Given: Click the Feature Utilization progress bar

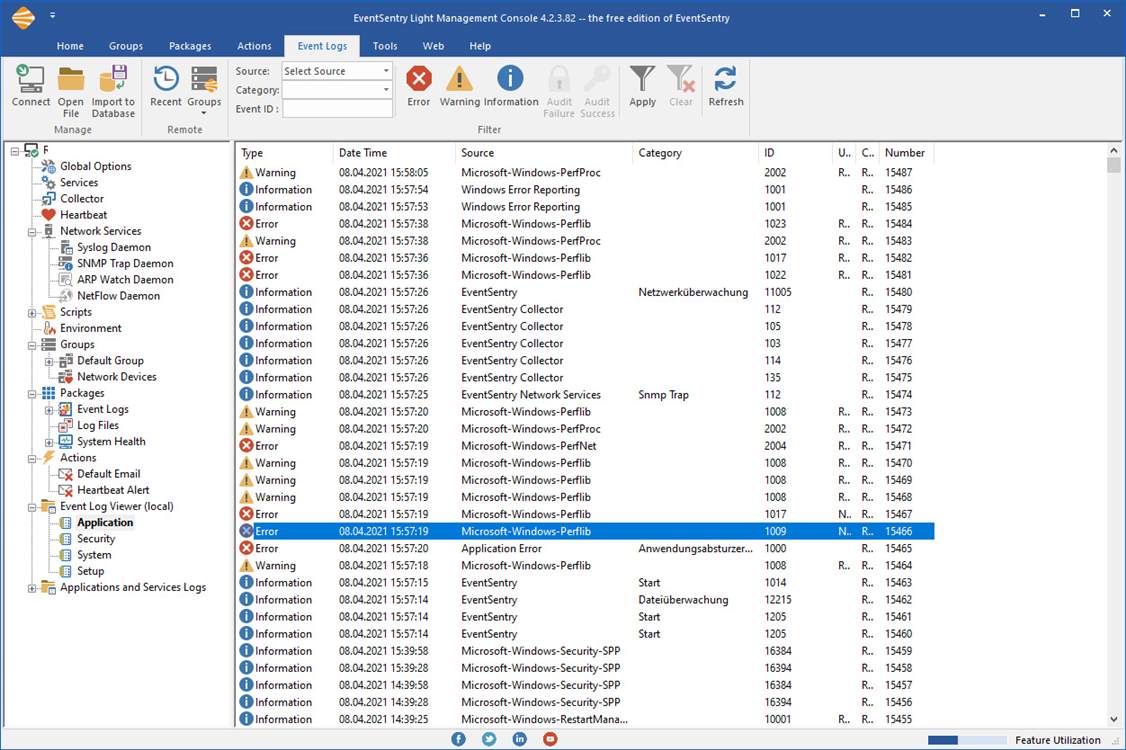Looking at the screenshot, I should coord(967,740).
